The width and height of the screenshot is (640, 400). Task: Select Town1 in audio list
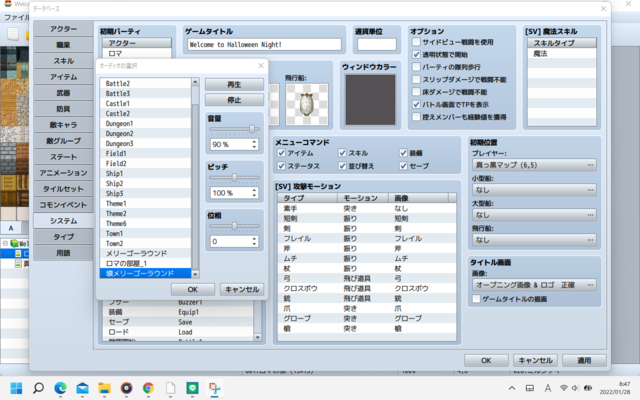pyautogui.click(x=145, y=233)
